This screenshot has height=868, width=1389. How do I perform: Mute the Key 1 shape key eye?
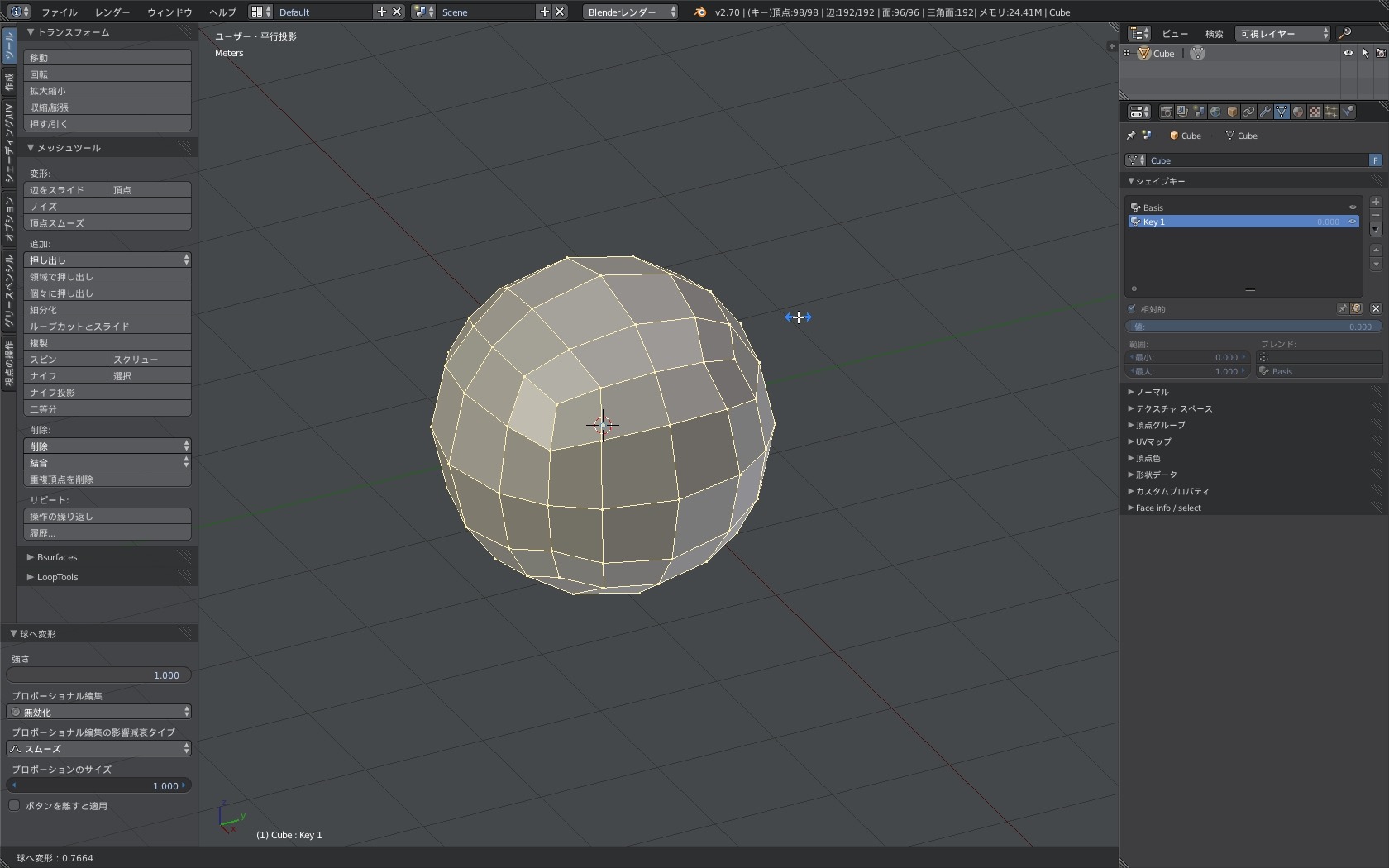point(1353,222)
